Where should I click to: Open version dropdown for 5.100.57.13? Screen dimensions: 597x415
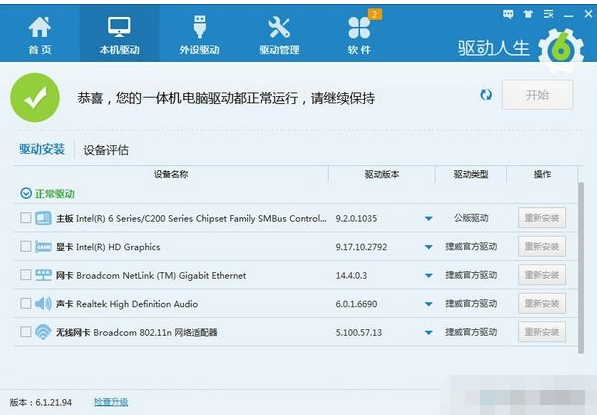tap(429, 332)
